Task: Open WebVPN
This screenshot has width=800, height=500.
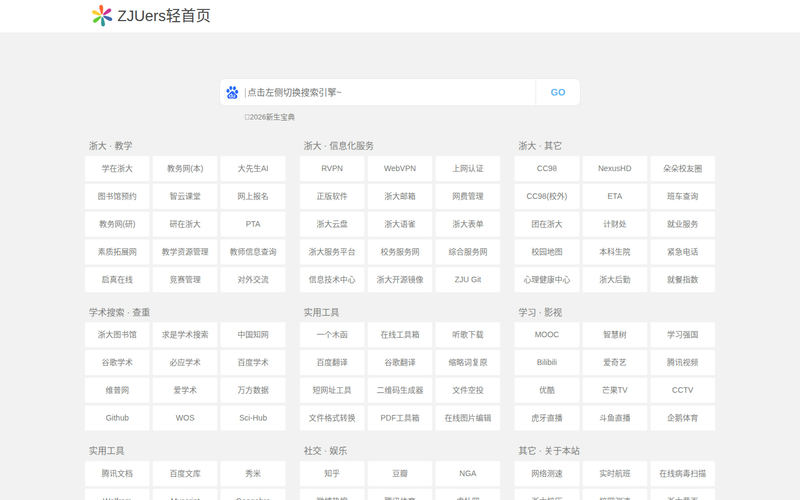Action: tap(400, 168)
